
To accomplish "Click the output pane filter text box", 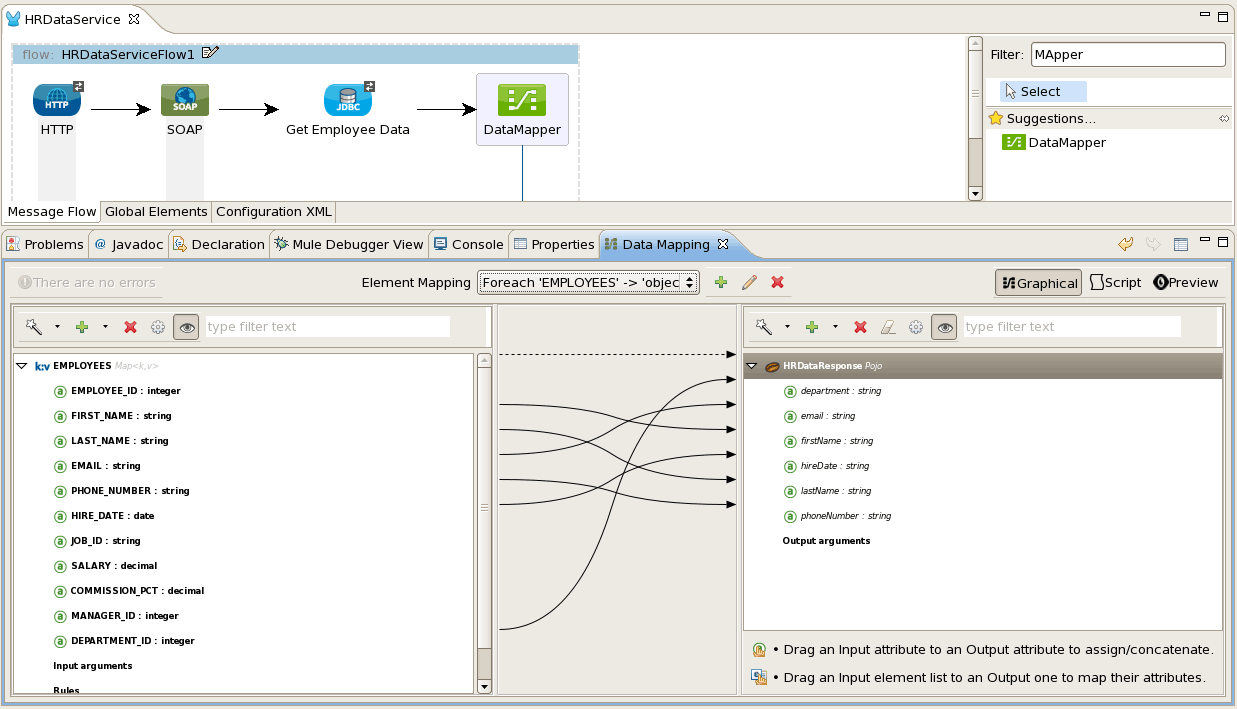I will [1072, 327].
